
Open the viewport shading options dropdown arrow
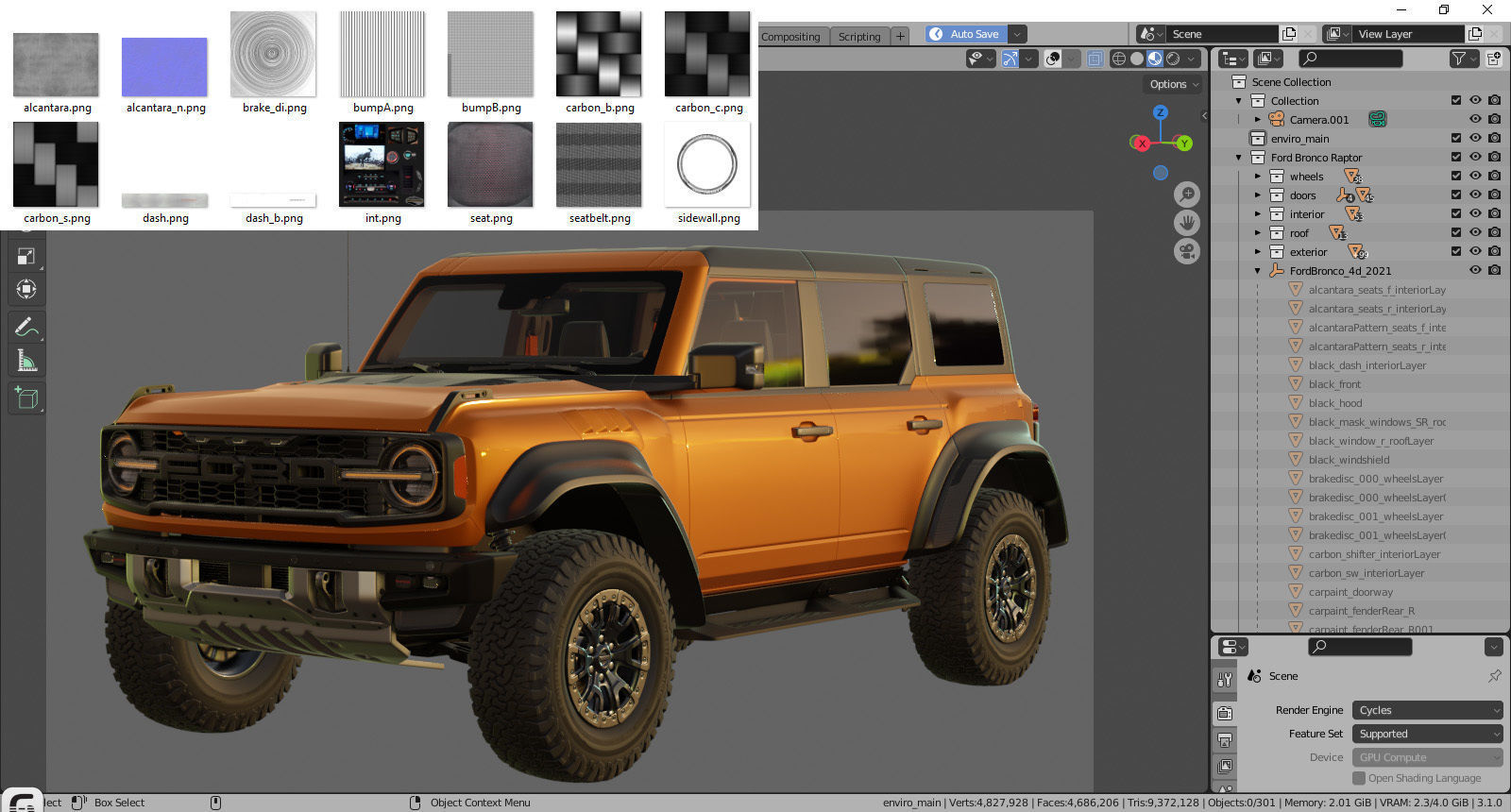[x=1192, y=59]
